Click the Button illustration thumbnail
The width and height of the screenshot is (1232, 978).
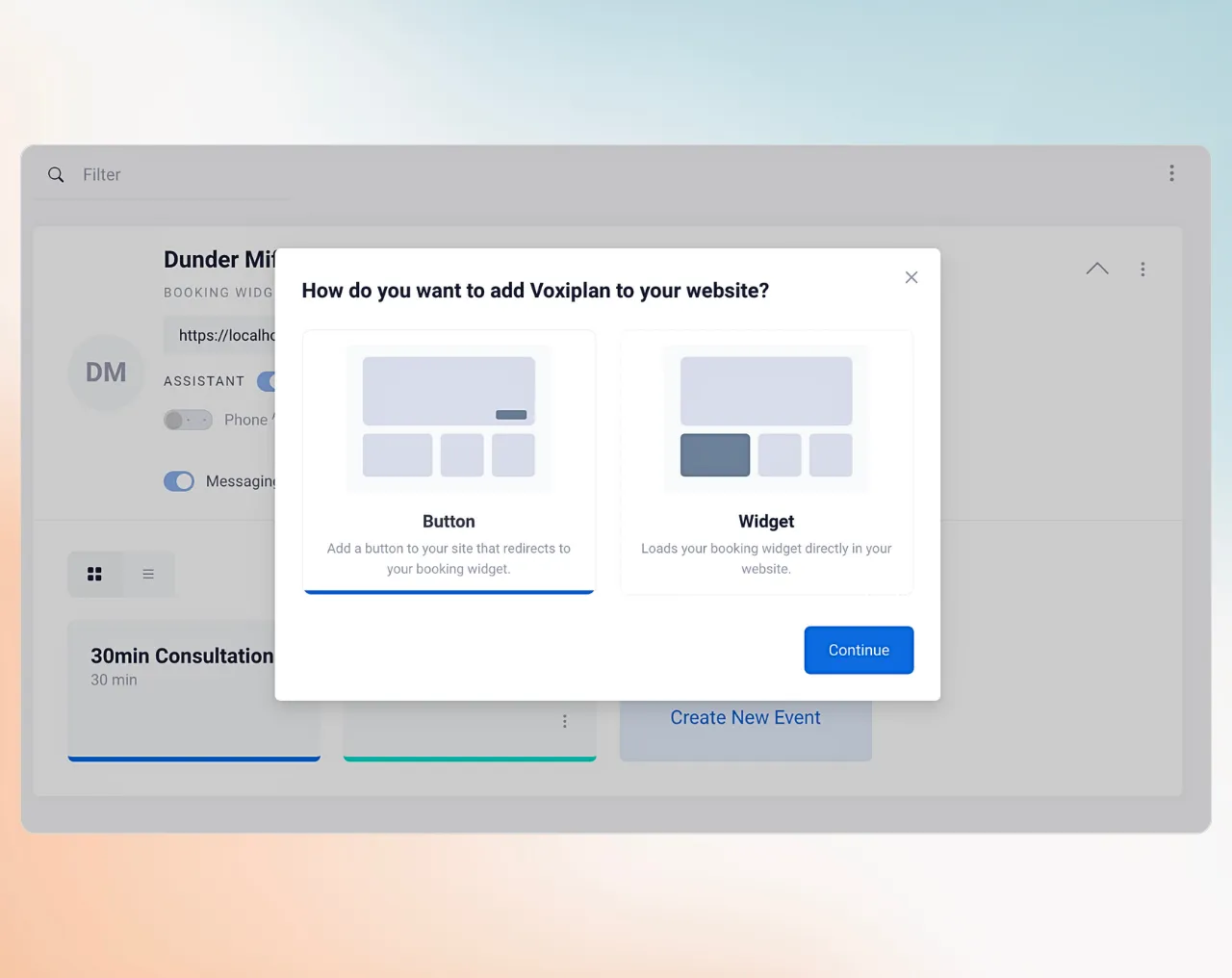click(449, 418)
